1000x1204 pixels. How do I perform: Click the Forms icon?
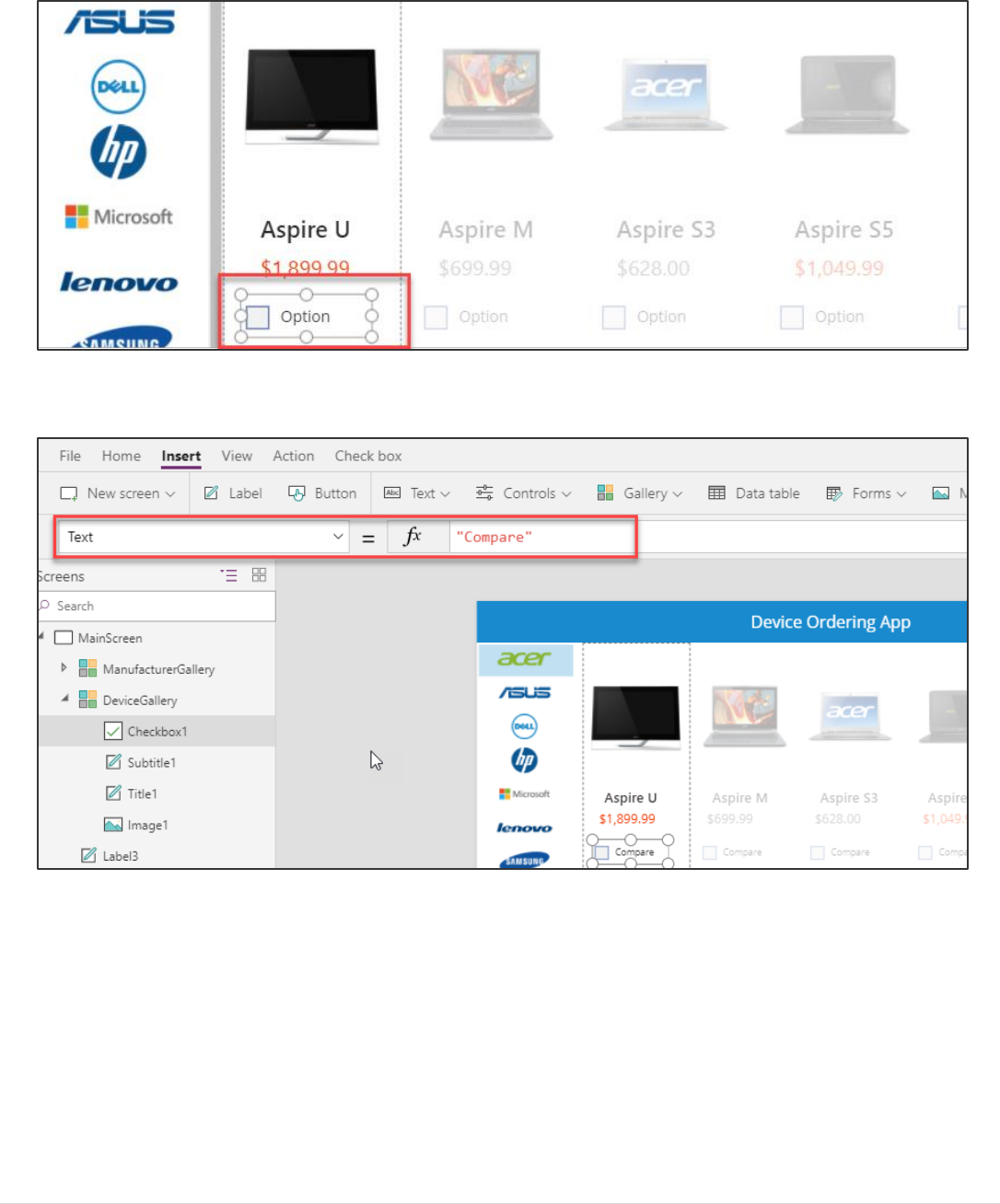pyautogui.click(x=834, y=493)
